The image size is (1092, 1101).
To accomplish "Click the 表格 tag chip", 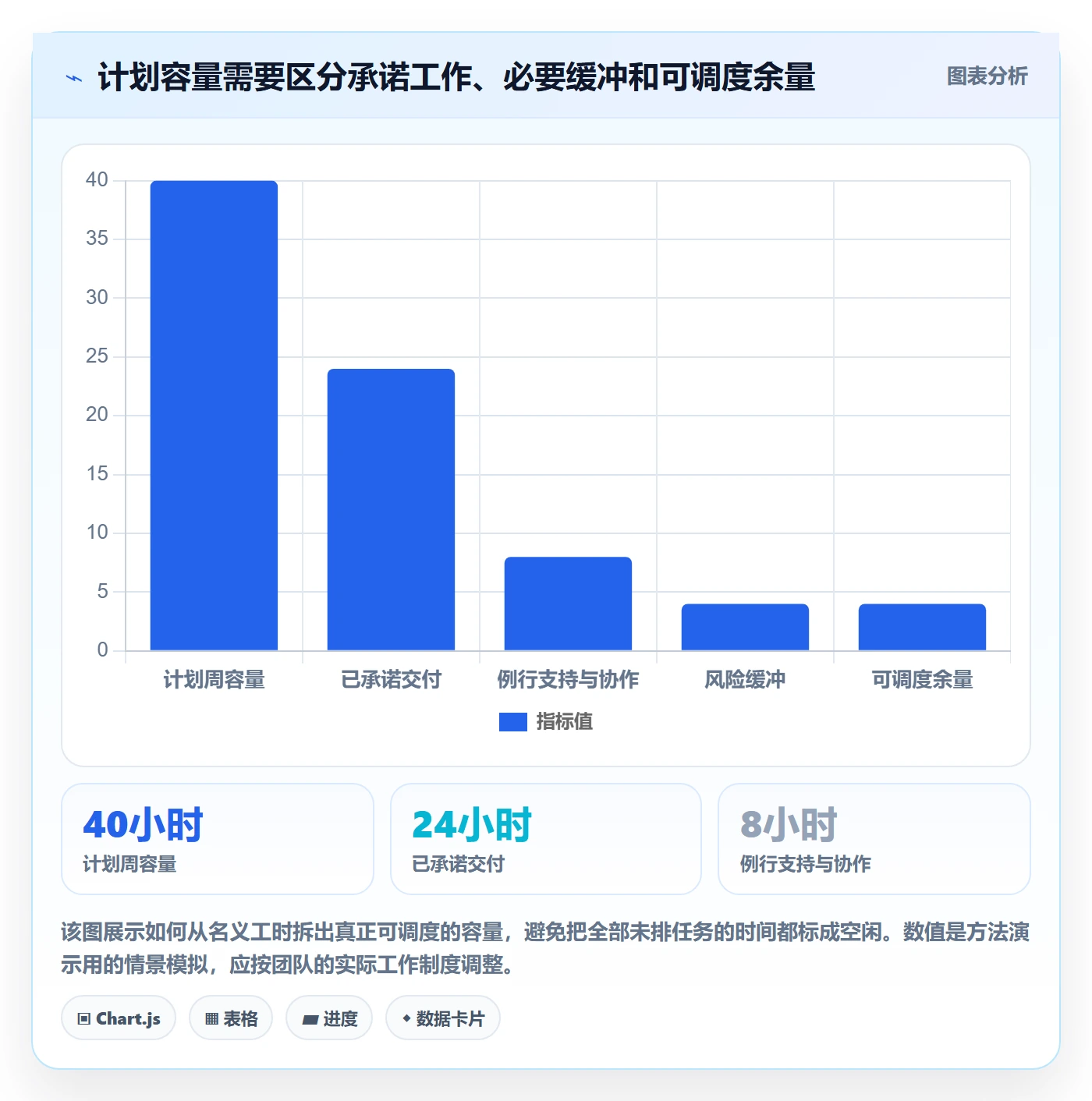I will coord(231,1018).
